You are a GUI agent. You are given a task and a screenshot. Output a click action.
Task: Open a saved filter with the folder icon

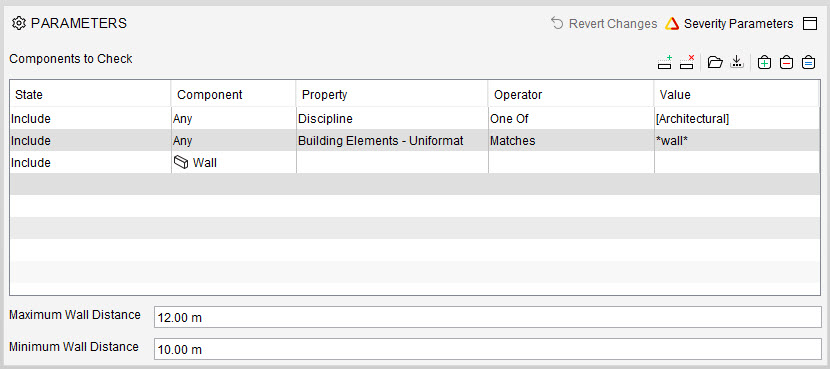point(715,62)
